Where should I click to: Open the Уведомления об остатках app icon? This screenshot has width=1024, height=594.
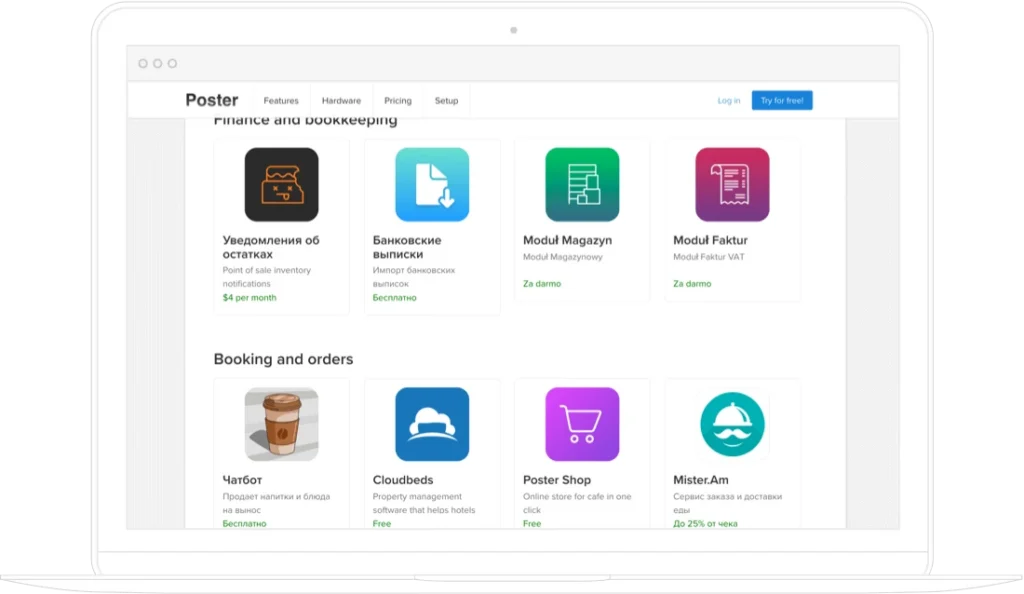point(281,184)
